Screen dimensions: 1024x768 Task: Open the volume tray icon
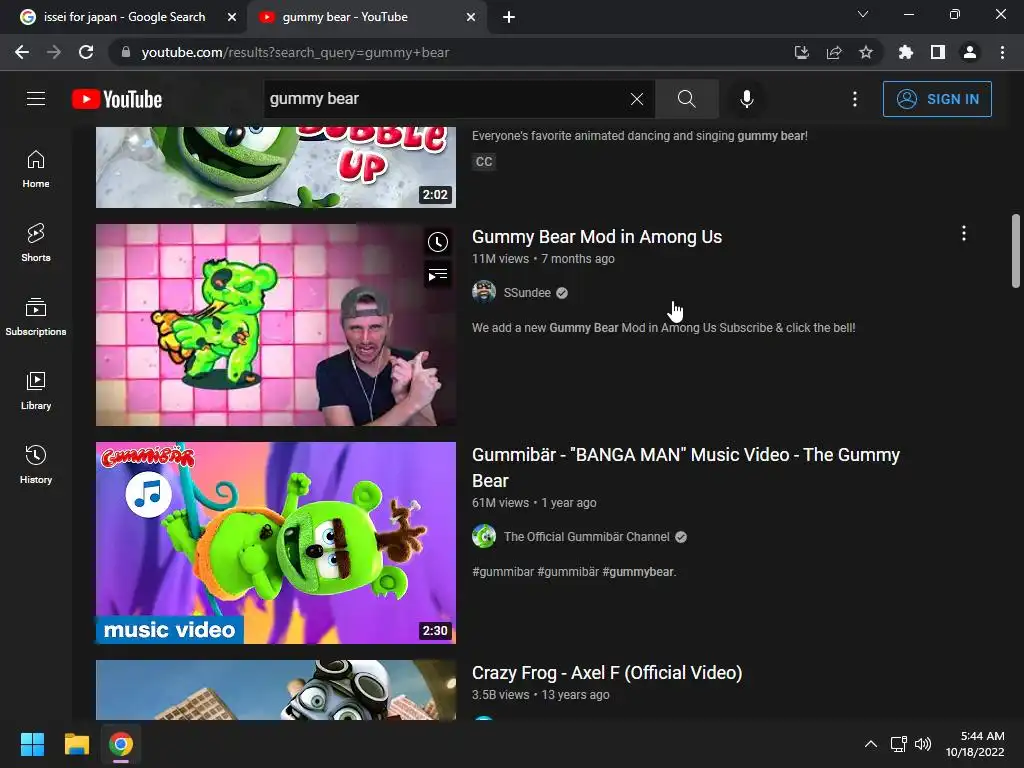(x=923, y=744)
